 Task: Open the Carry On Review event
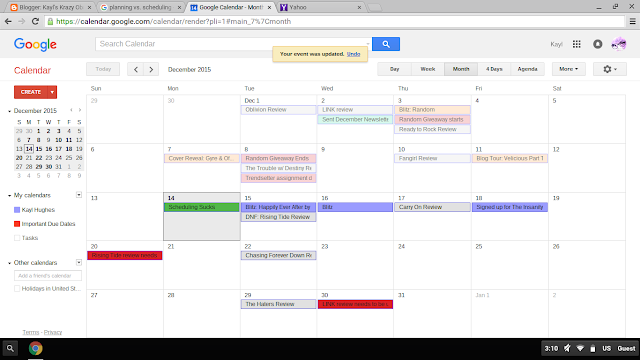point(432,207)
